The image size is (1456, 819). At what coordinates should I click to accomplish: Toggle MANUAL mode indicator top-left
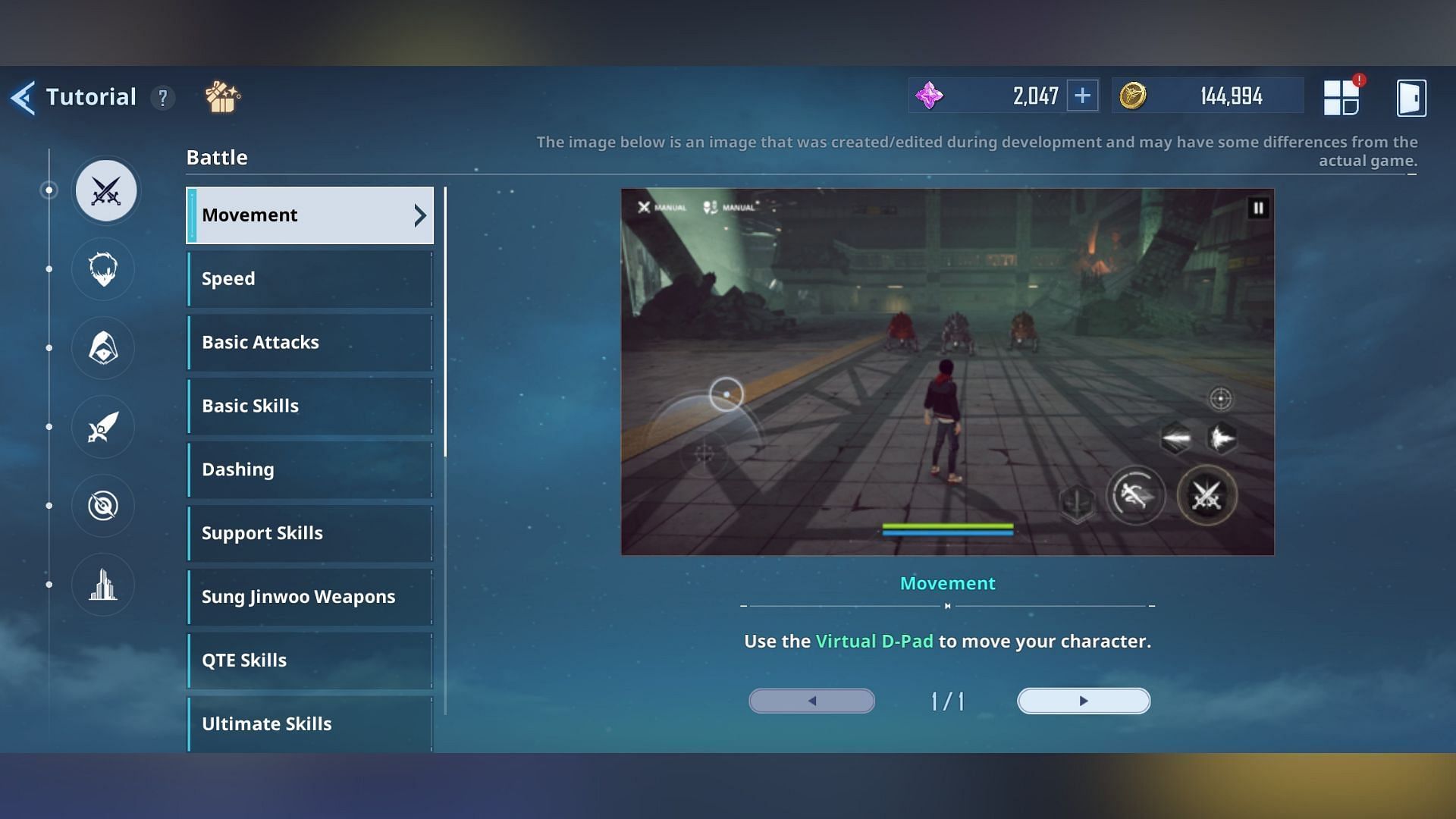tap(660, 207)
